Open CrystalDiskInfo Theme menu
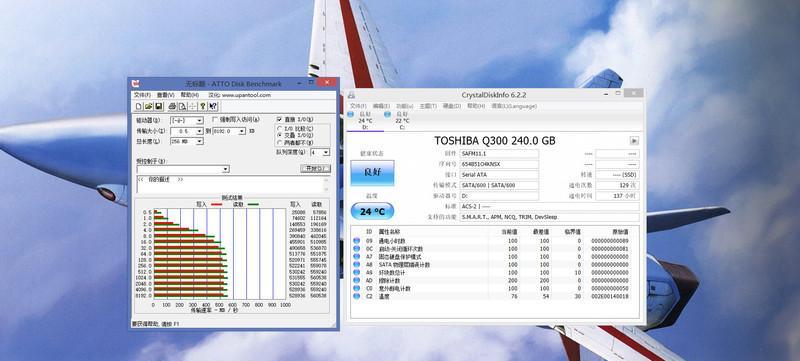 [x=428, y=106]
